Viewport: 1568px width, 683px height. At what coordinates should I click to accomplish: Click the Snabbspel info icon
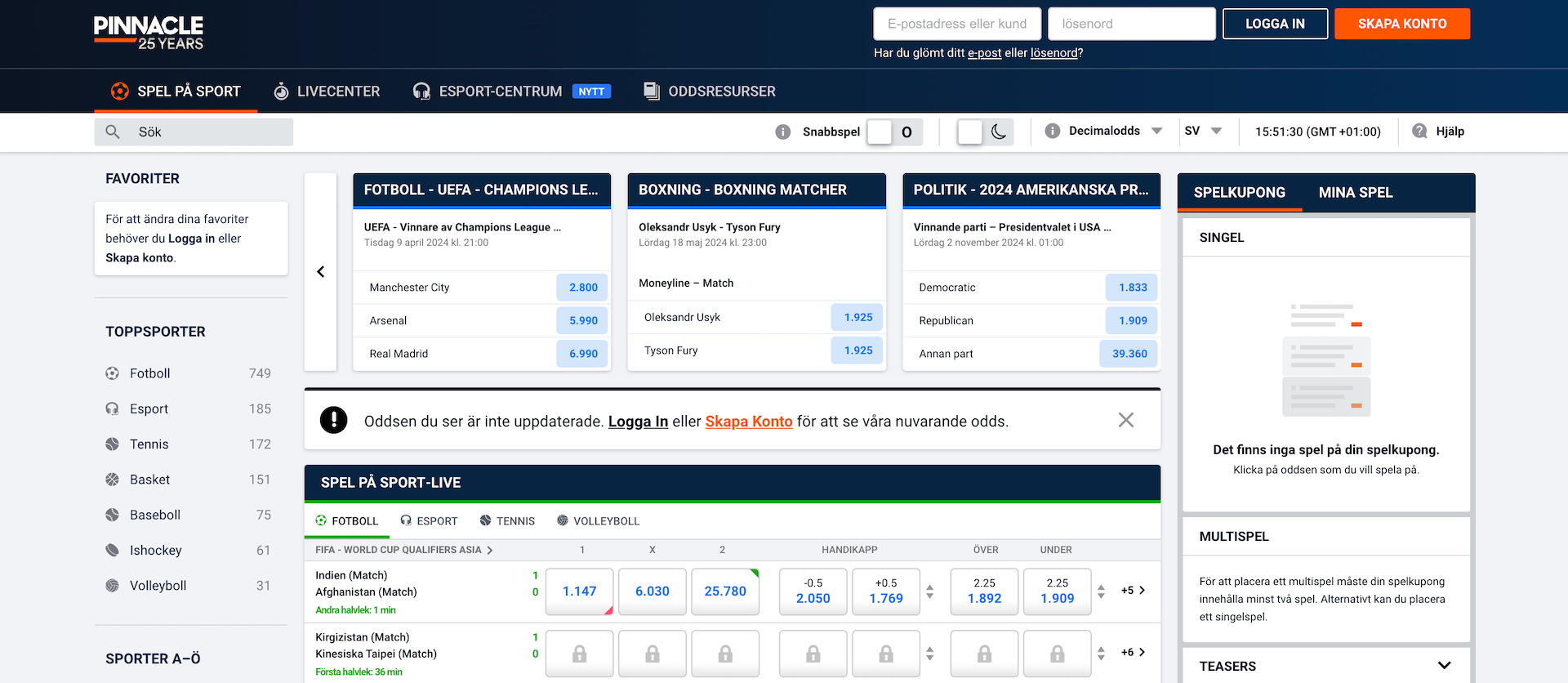(782, 132)
